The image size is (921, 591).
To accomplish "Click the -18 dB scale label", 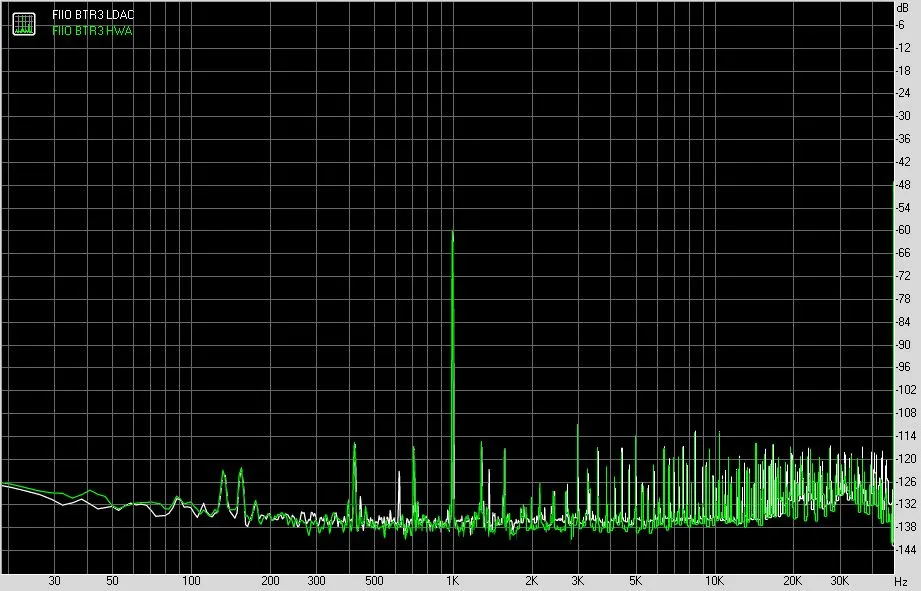I will click(x=903, y=71).
